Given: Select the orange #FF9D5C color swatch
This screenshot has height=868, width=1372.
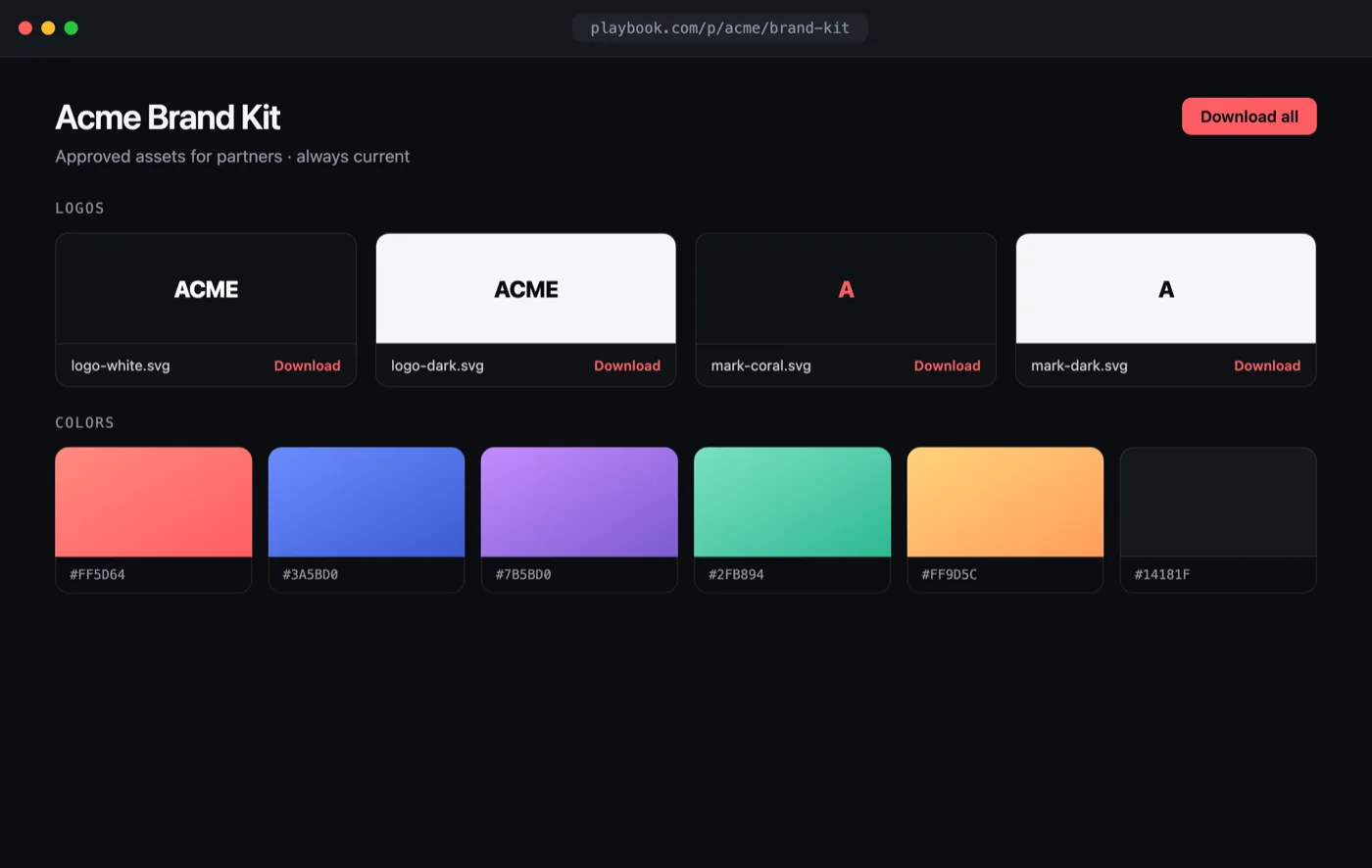Looking at the screenshot, I should [1005, 502].
